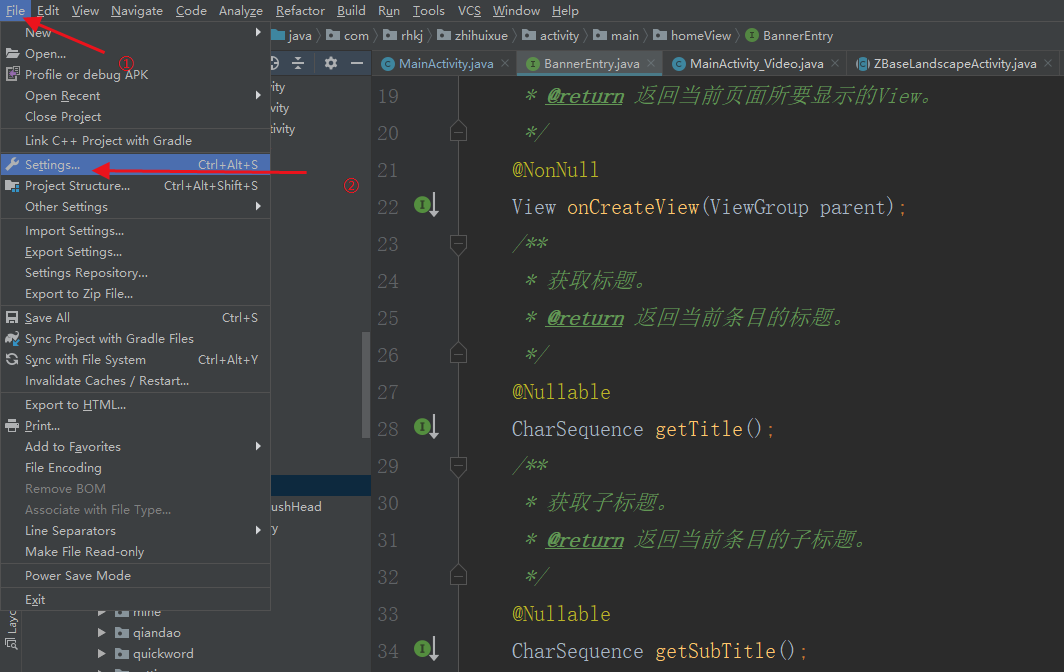Click the Settings wrench icon
The image size is (1064, 672).
tap(12, 164)
